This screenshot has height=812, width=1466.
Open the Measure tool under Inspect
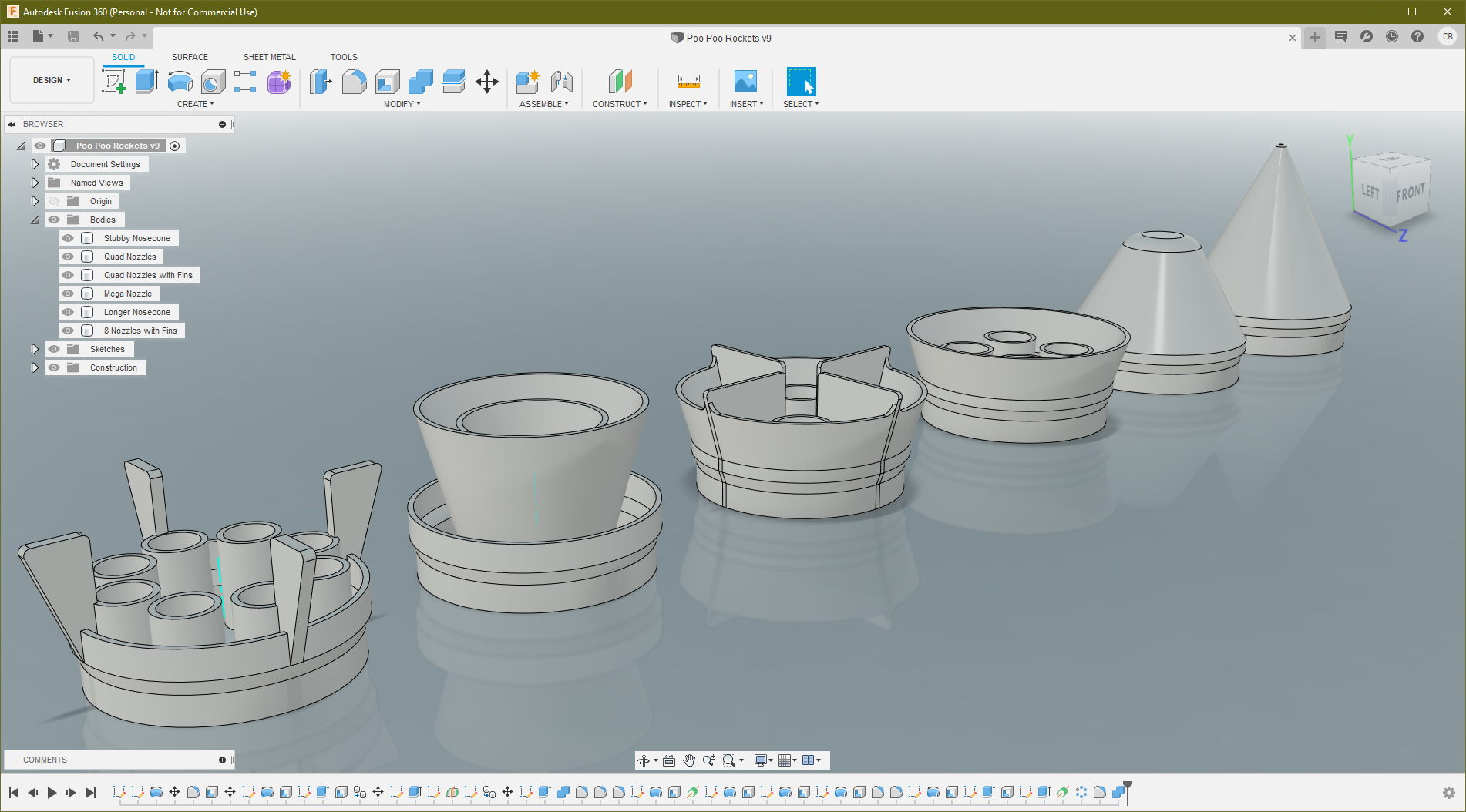[x=688, y=82]
